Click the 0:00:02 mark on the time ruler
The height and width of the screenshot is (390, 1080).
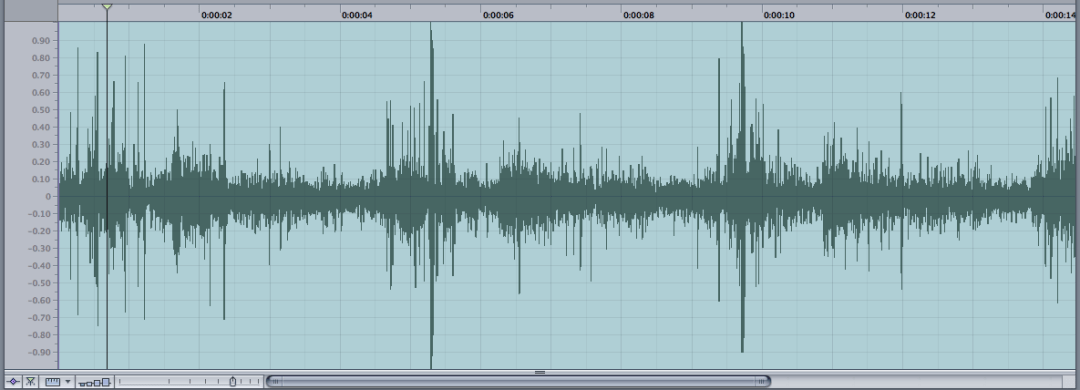coord(216,14)
